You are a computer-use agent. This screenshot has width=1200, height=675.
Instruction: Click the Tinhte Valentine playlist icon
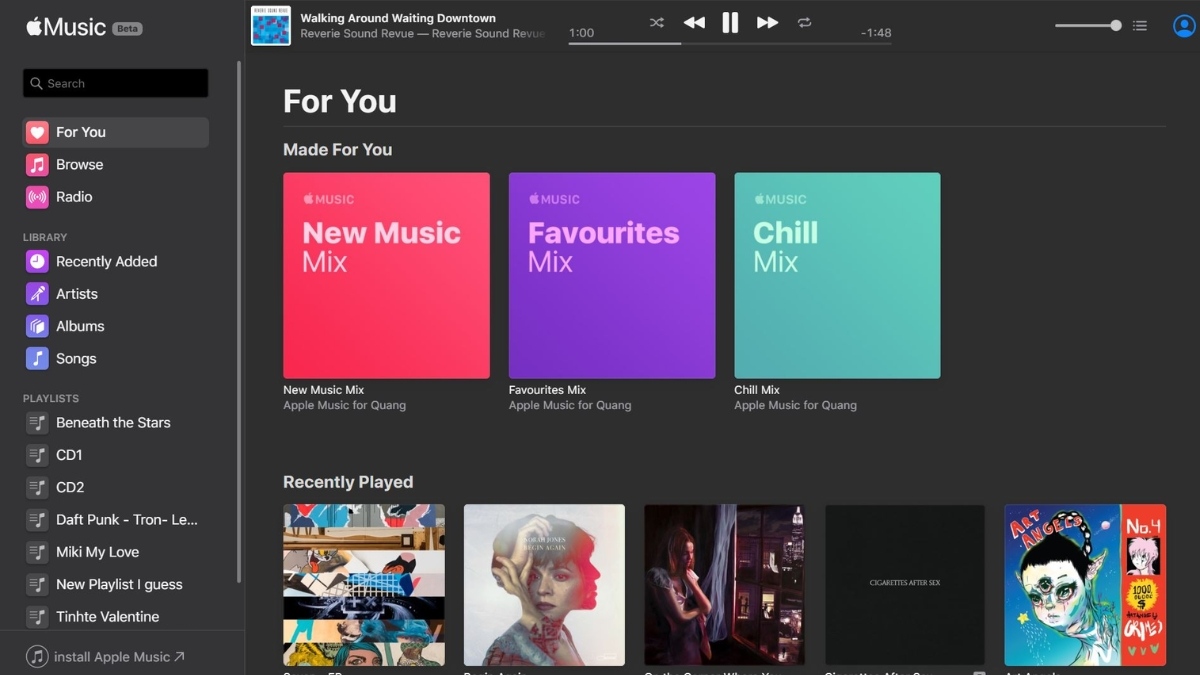[x=37, y=617]
